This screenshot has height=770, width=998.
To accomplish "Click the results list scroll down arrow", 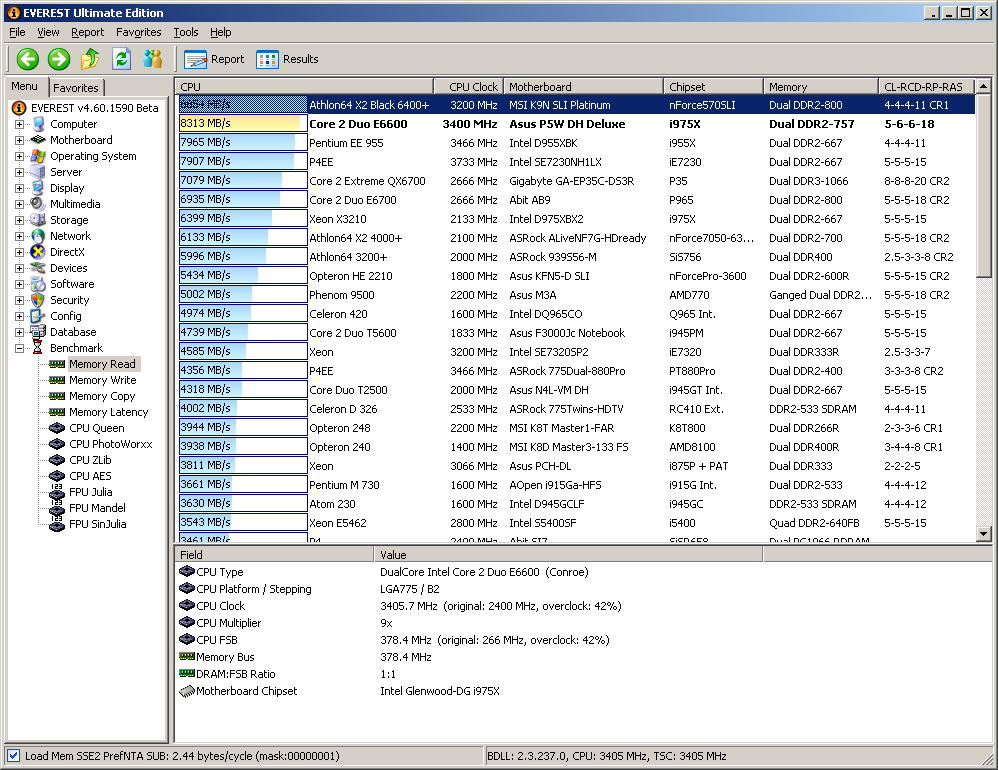I will pos(983,534).
